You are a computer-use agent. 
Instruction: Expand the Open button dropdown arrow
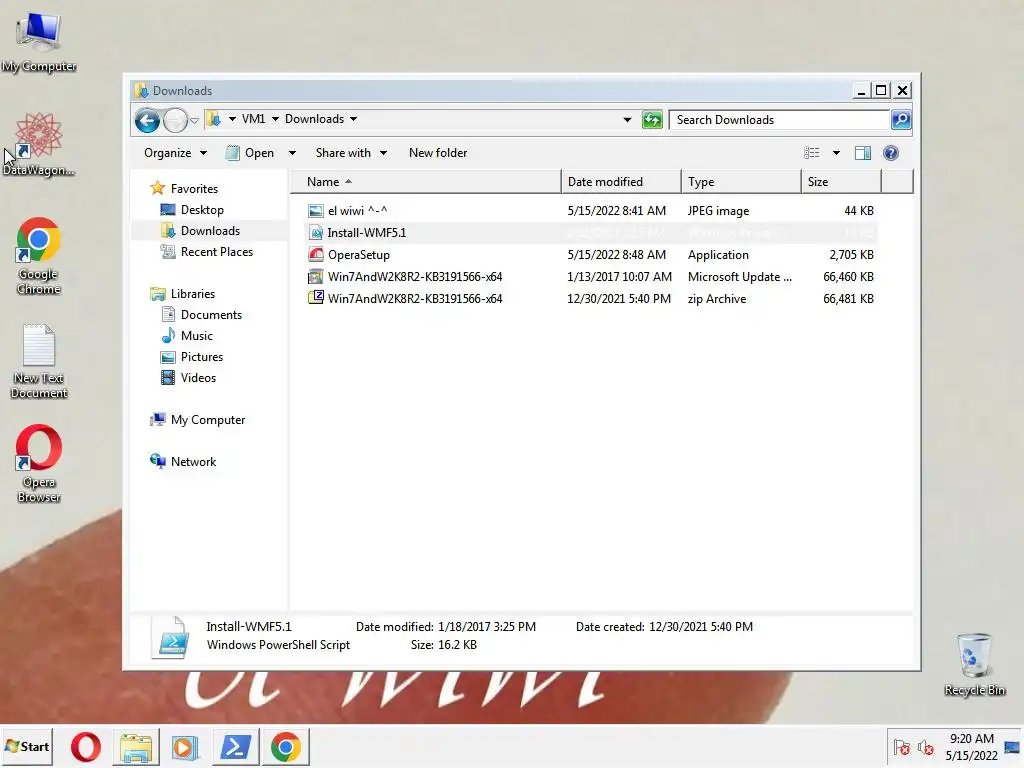pyautogui.click(x=292, y=153)
